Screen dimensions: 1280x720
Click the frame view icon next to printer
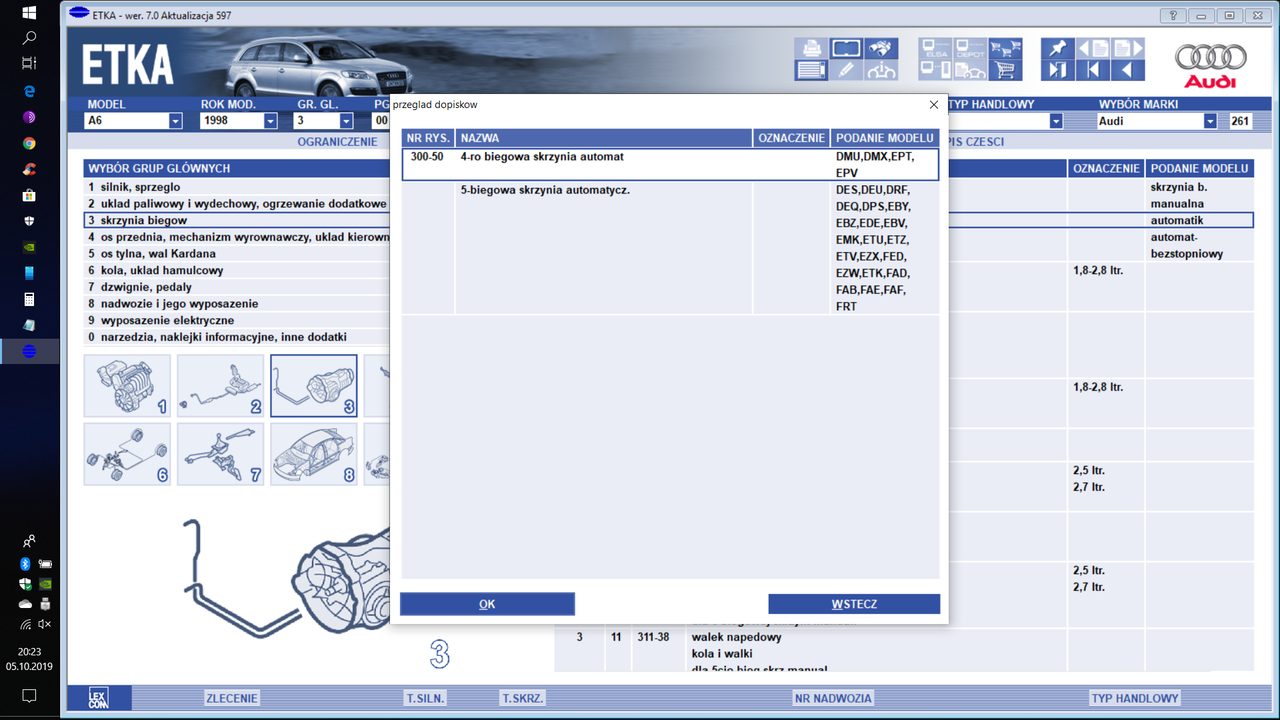(846, 48)
